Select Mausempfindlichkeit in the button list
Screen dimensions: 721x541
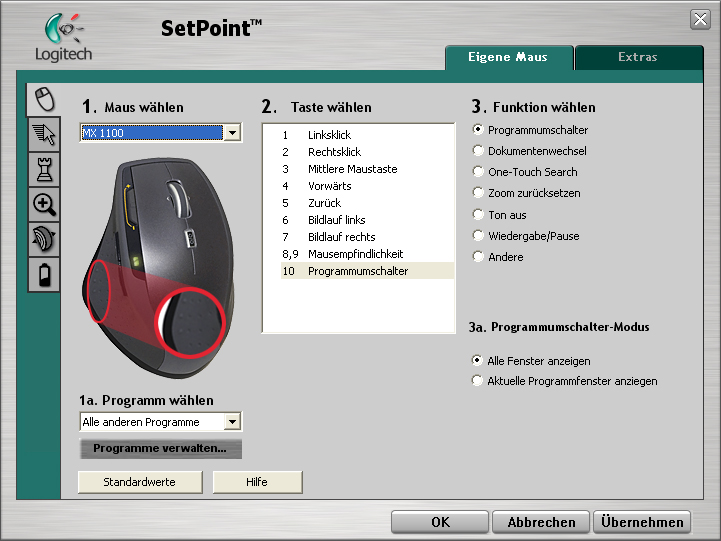click(x=357, y=254)
